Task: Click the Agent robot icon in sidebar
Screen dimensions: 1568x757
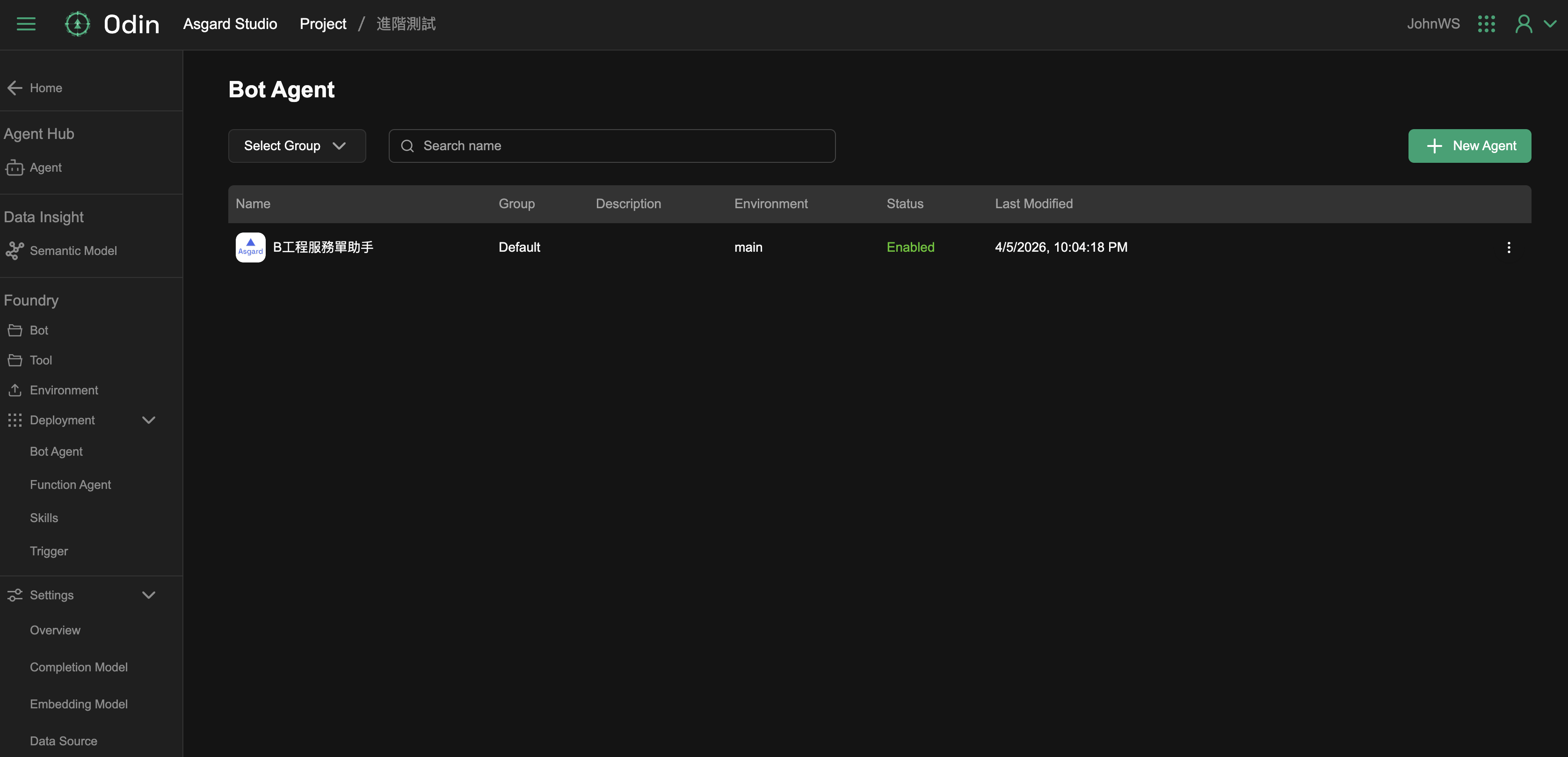Action: coord(15,167)
